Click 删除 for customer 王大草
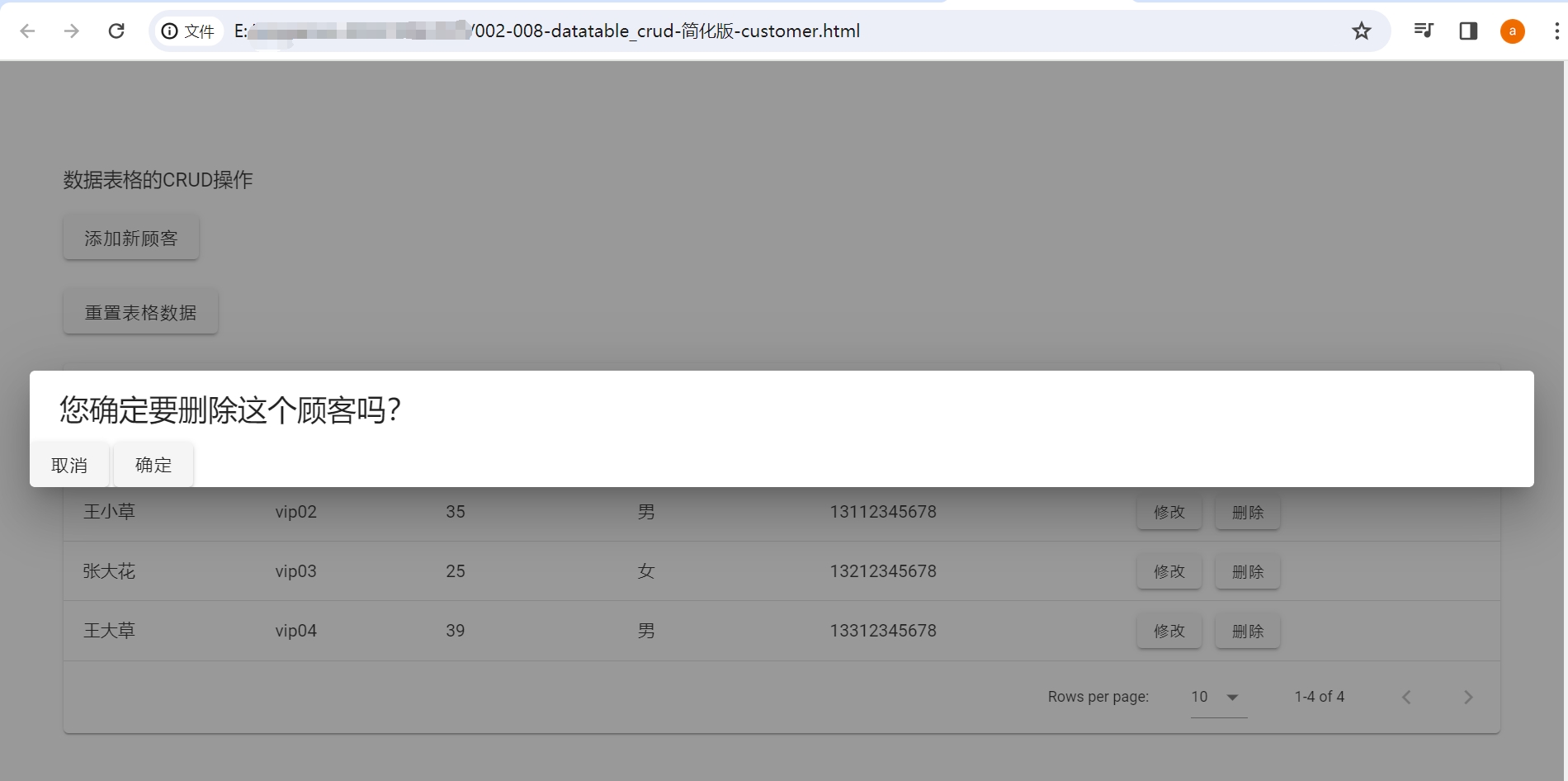 [1246, 631]
